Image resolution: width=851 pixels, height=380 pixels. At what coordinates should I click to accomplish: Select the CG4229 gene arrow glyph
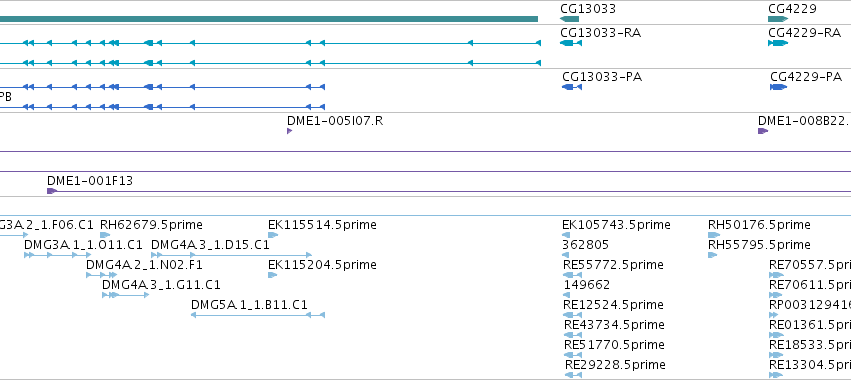coord(778,19)
